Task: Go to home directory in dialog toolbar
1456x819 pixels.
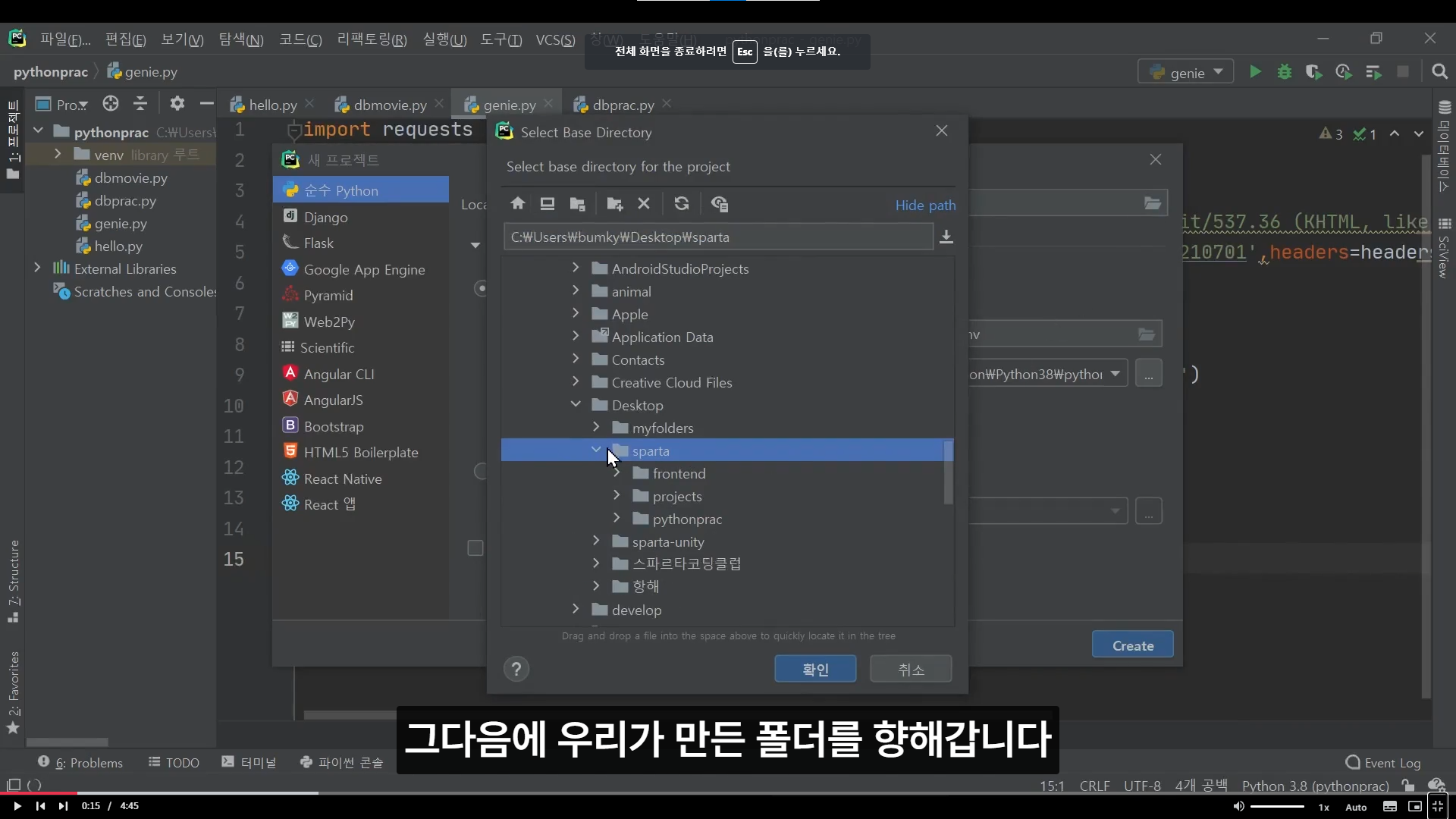Action: [x=517, y=204]
